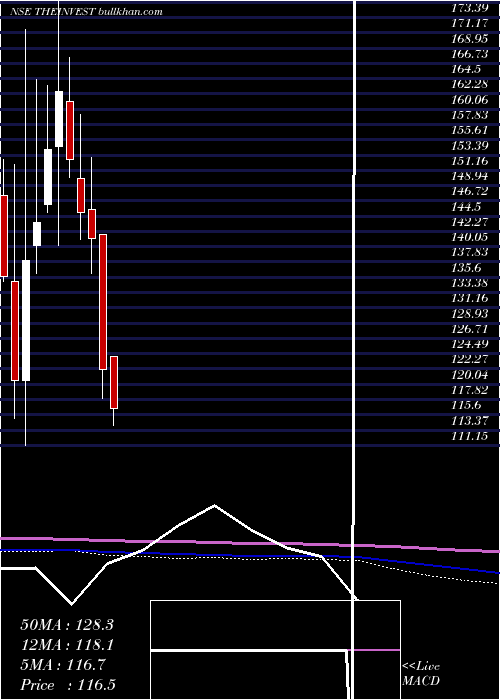The width and height of the screenshot is (500, 700).
Task: Click the 171.17 price axis label
Action: (470, 23)
